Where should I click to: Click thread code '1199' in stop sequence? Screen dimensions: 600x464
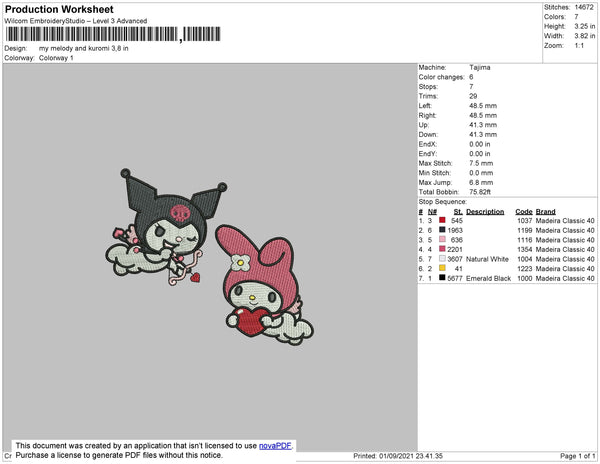pyautogui.click(x=525, y=230)
